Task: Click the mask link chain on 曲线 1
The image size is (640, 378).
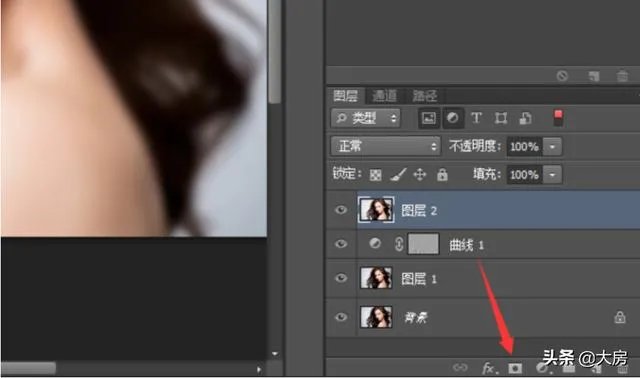Action: (x=399, y=244)
